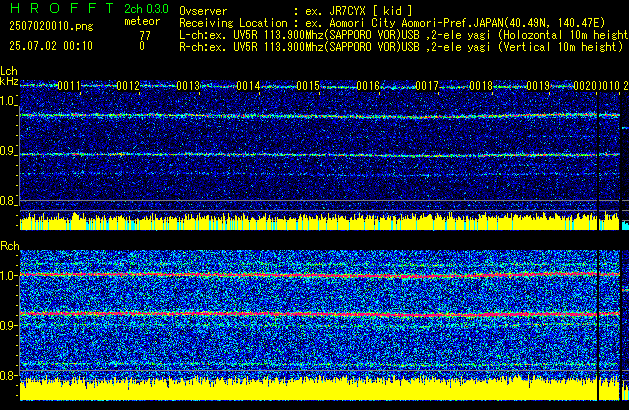Screen dimensions: 629x410
Task: Select the meteor count value 77
Action: point(145,36)
